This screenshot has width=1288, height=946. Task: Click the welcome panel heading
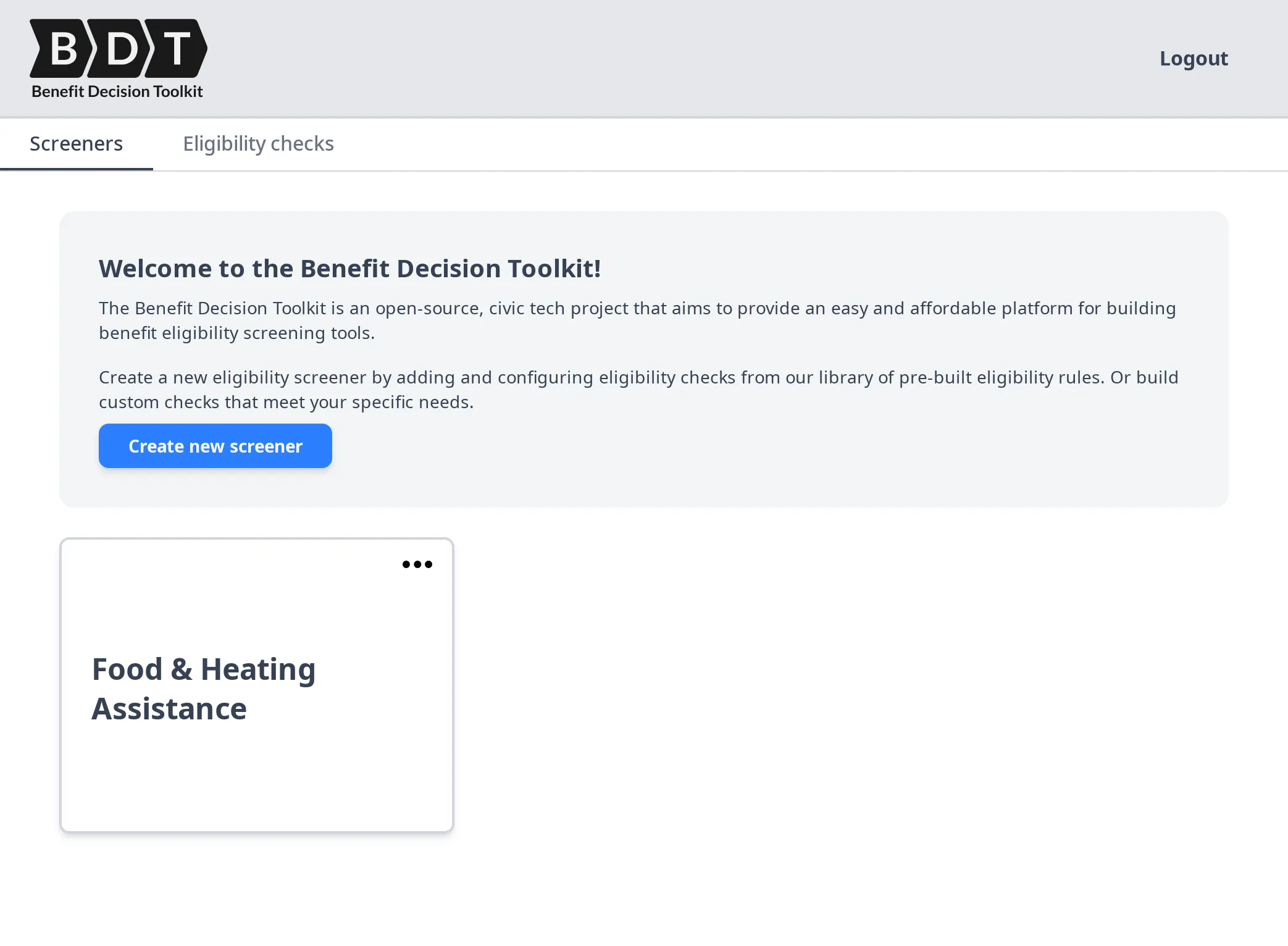[350, 268]
